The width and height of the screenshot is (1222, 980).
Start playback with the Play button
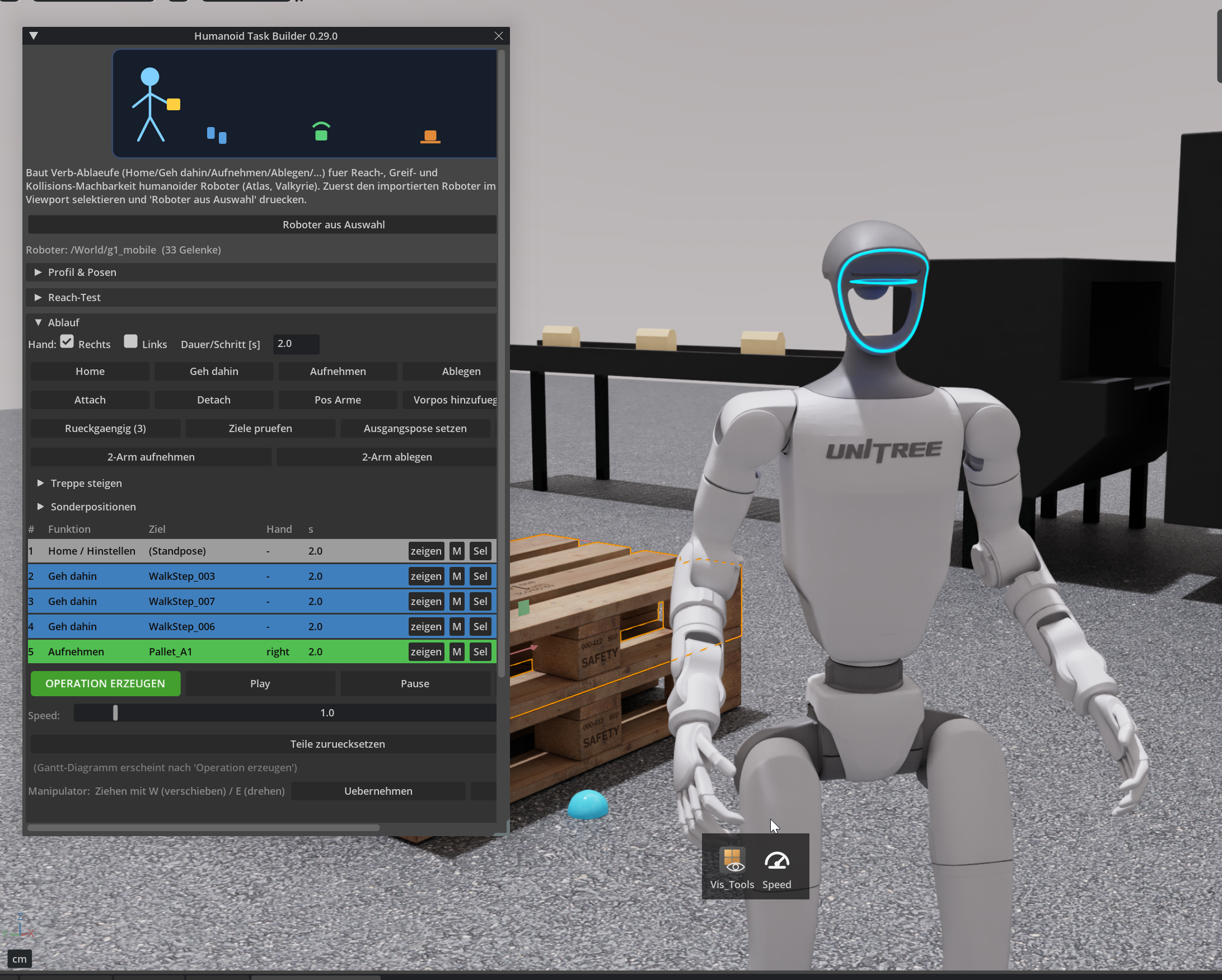coord(260,683)
